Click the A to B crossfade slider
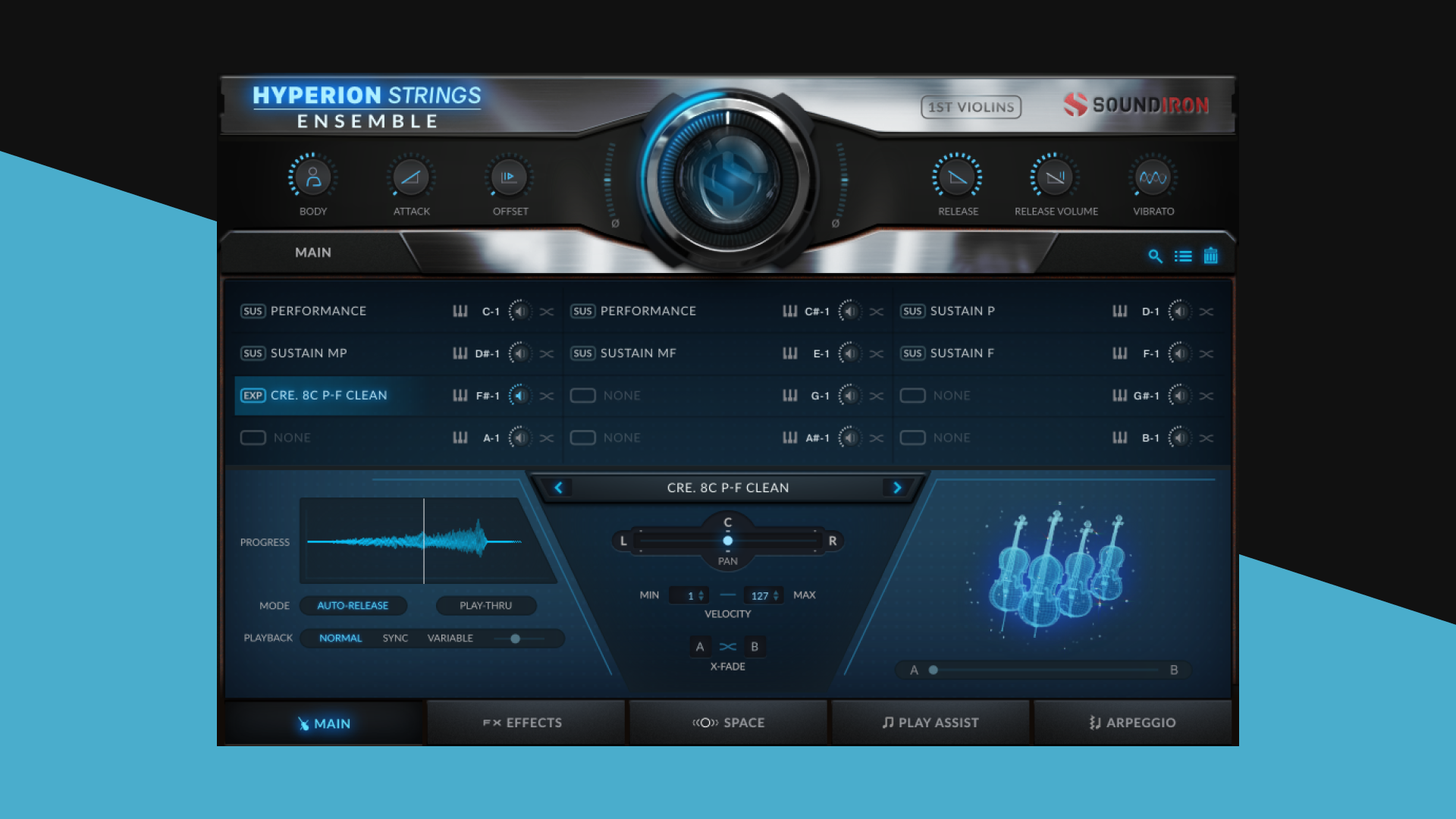The image size is (1456, 819). [x=1043, y=670]
